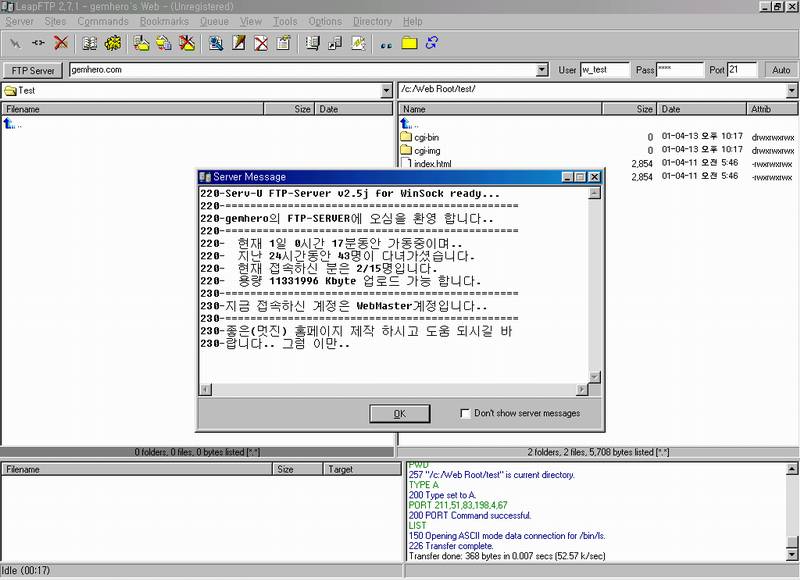
Task: Select the cgi-img folder name
Action: click(427, 150)
